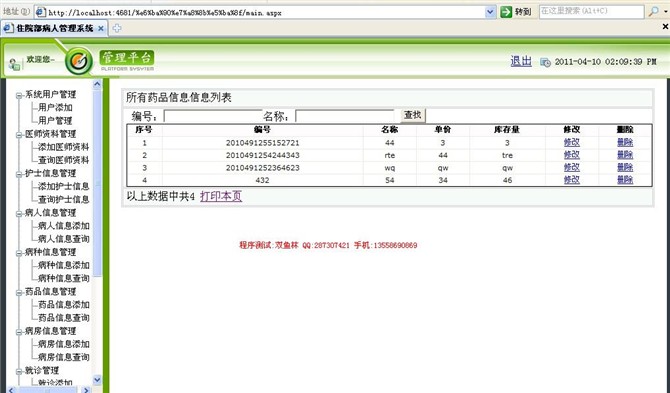Viewport: 670px width, 393px height.
Task: Click 删除 for row 1
Action: point(625,142)
